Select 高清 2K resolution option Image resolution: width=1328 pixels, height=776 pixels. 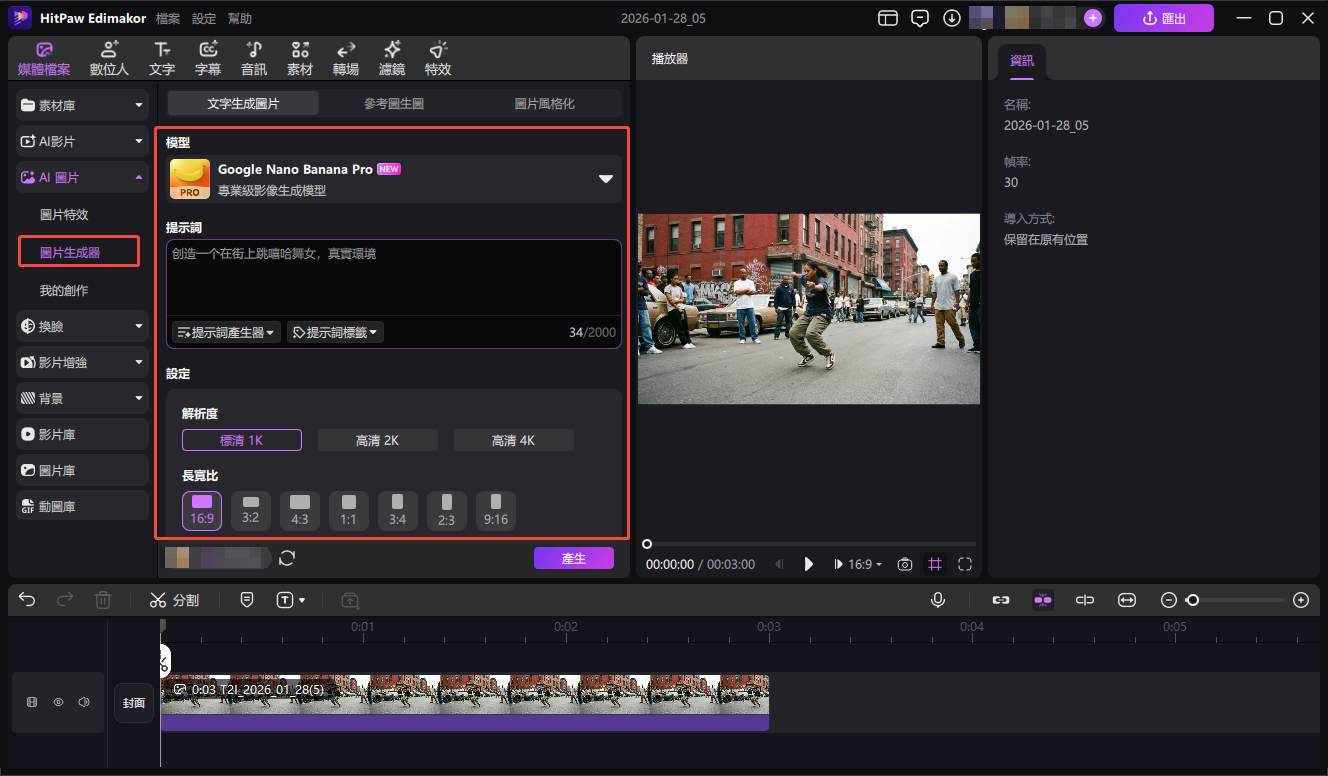coord(377,440)
